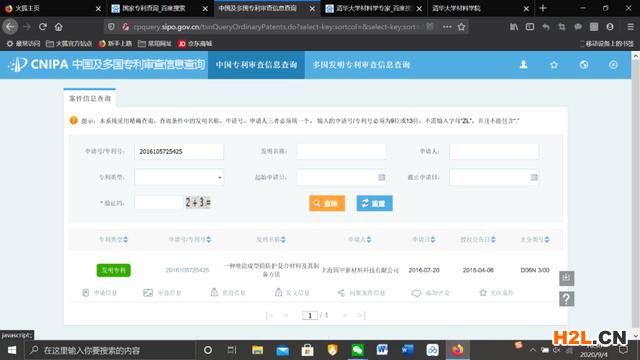This screenshot has width=640, height=360.
Task: Focus the captcha verification code field
Action: tap(158, 202)
